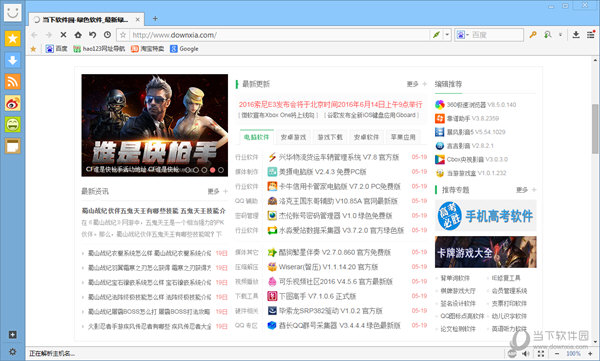Viewport: 600px width, 361px height.
Task: Click the URL address input field
Action: coord(279,35)
